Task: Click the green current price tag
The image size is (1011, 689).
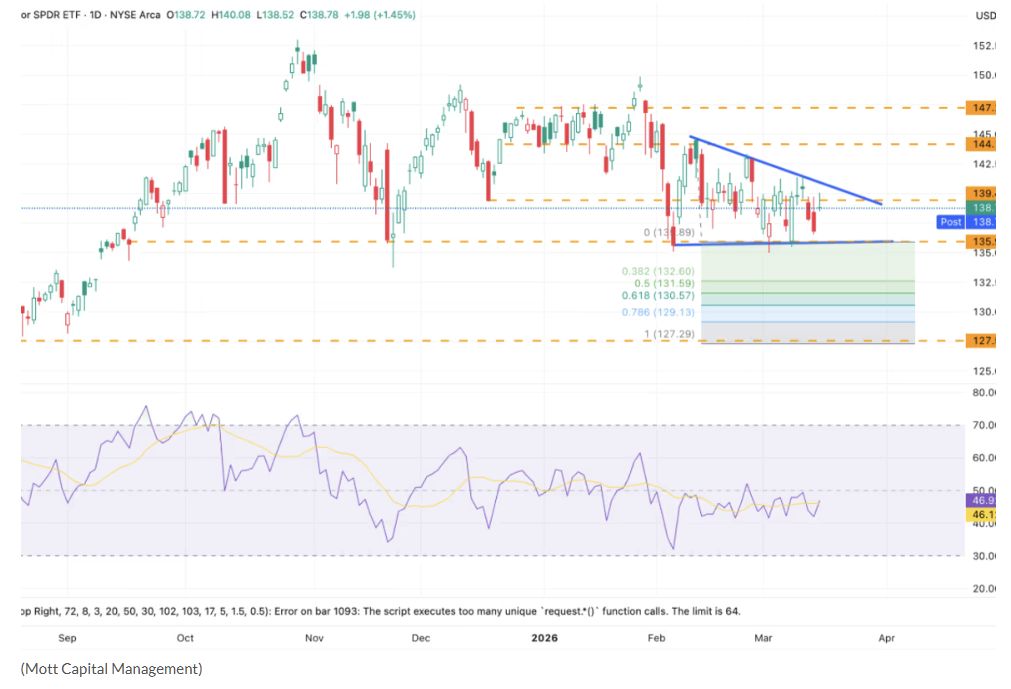Action: point(981,207)
